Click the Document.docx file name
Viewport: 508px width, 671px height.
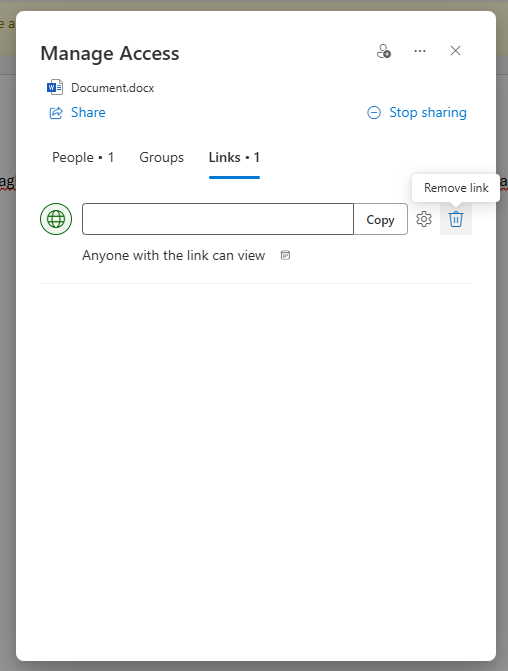pos(113,88)
